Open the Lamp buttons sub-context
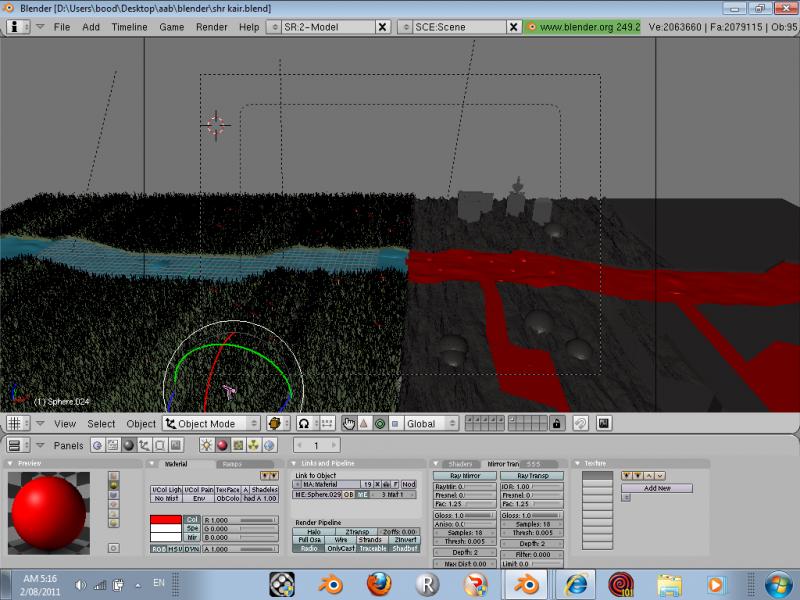Viewport: 800px width, 600px height. [206, 445]
